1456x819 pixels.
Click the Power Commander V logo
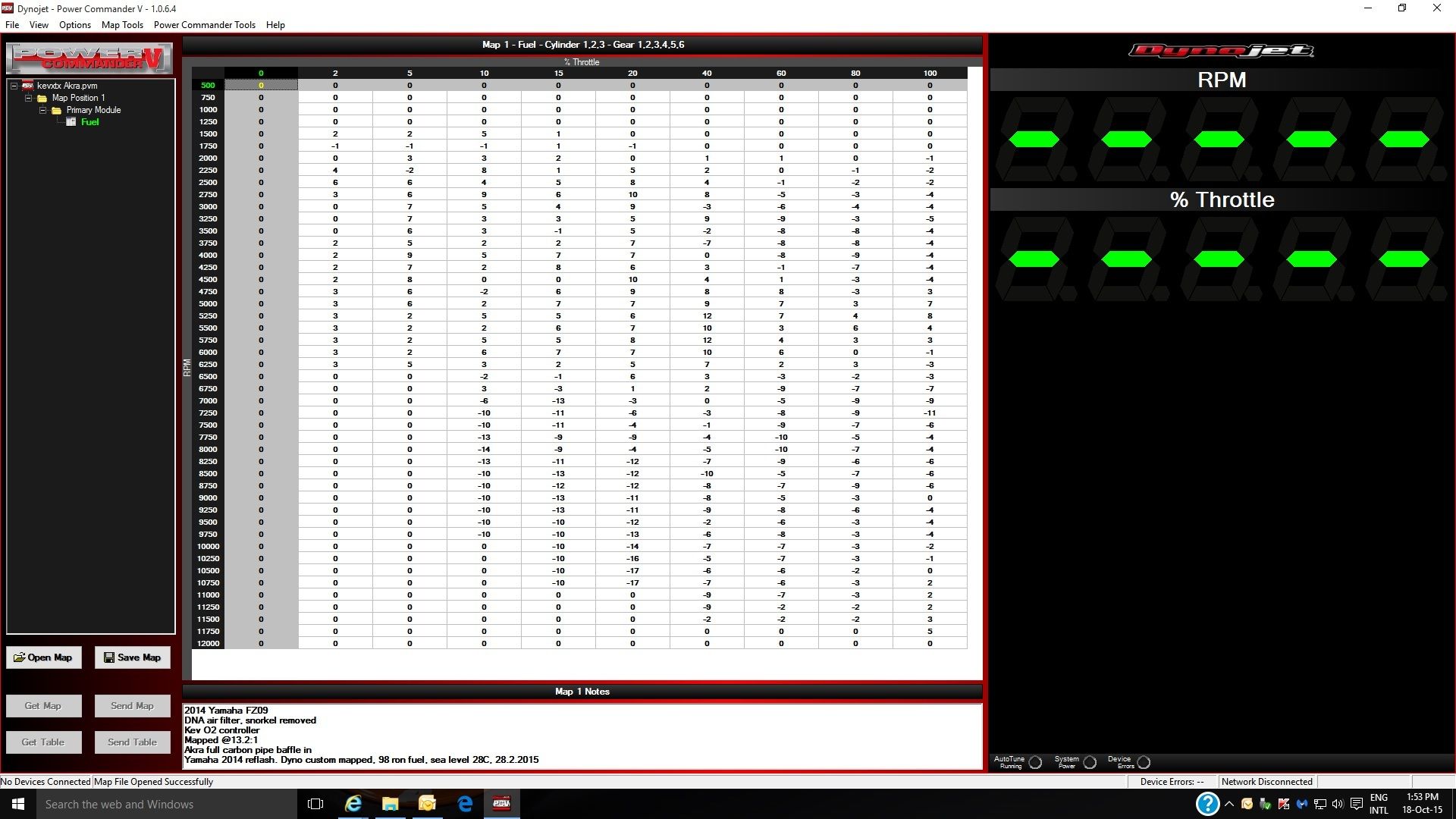89,58
